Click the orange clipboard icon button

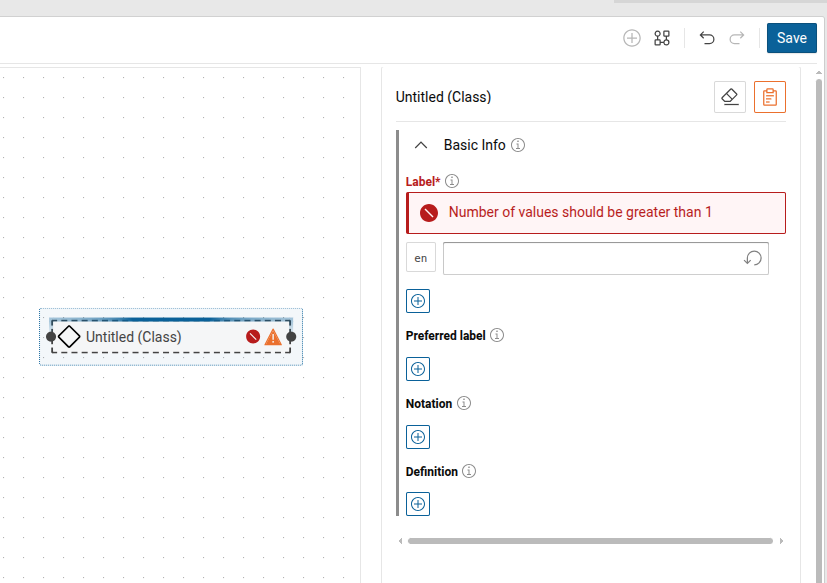pos(769,97)
